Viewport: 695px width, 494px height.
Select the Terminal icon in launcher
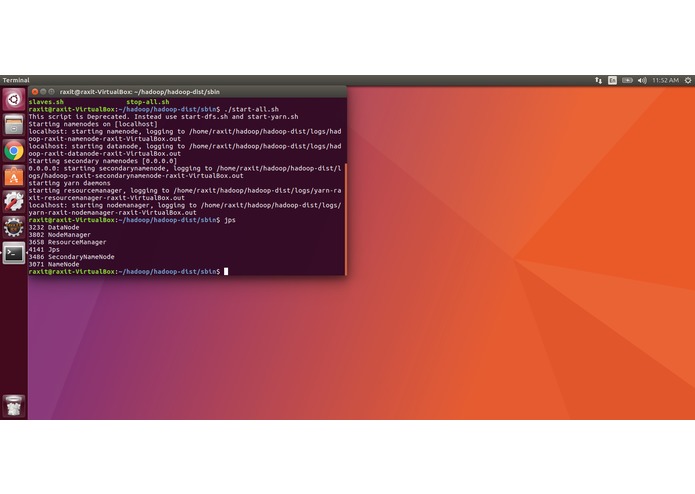14,253
